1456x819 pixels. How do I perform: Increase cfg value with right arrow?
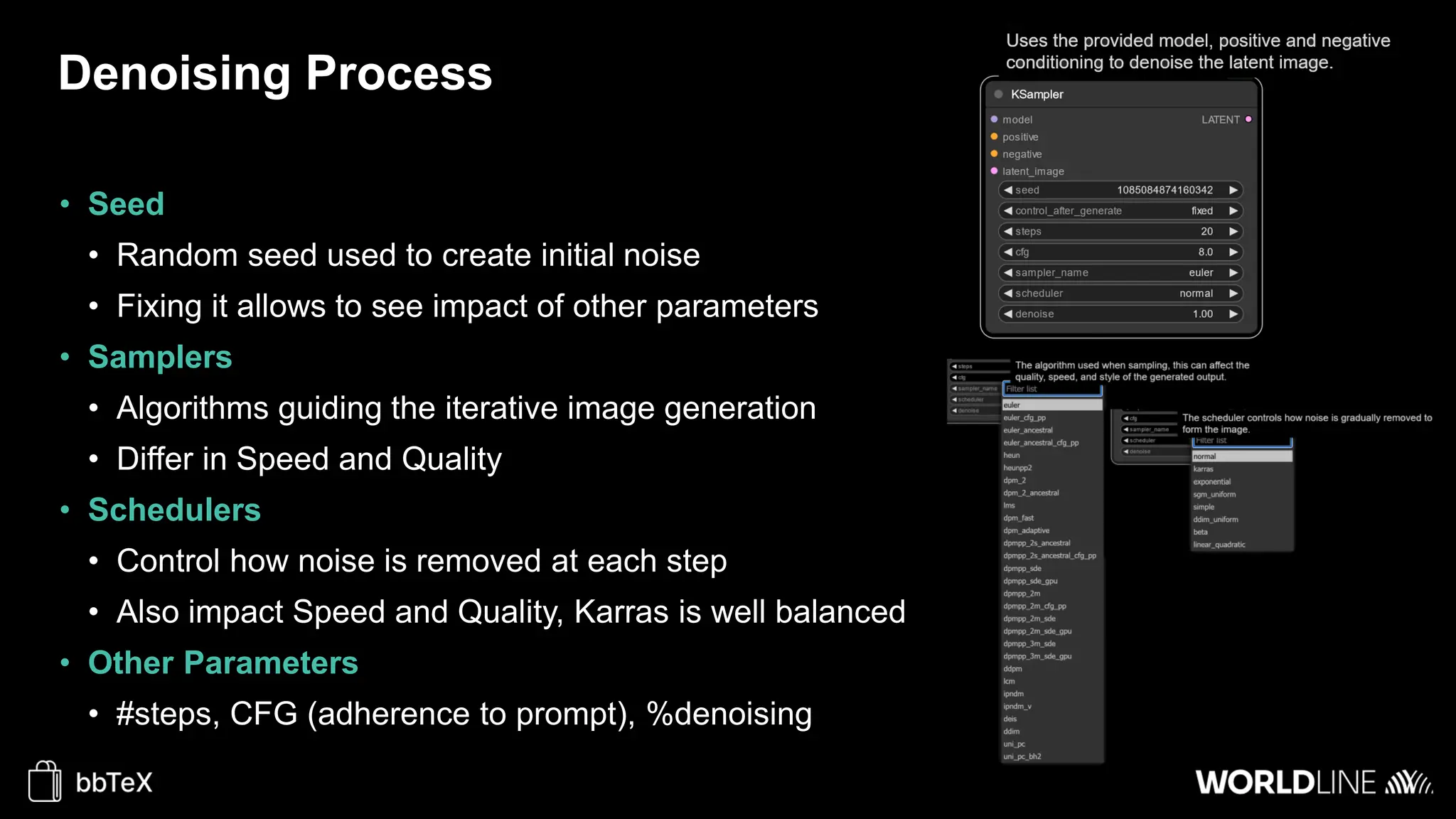click(x=1233, y=252)
